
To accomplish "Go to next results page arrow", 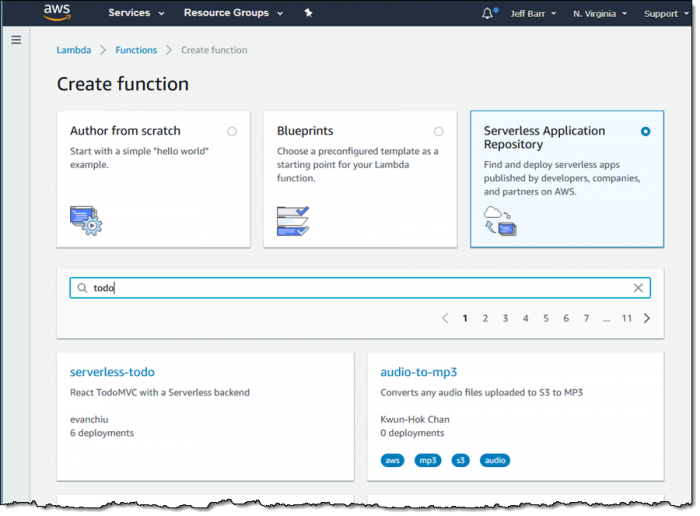I will coord(647,318).
